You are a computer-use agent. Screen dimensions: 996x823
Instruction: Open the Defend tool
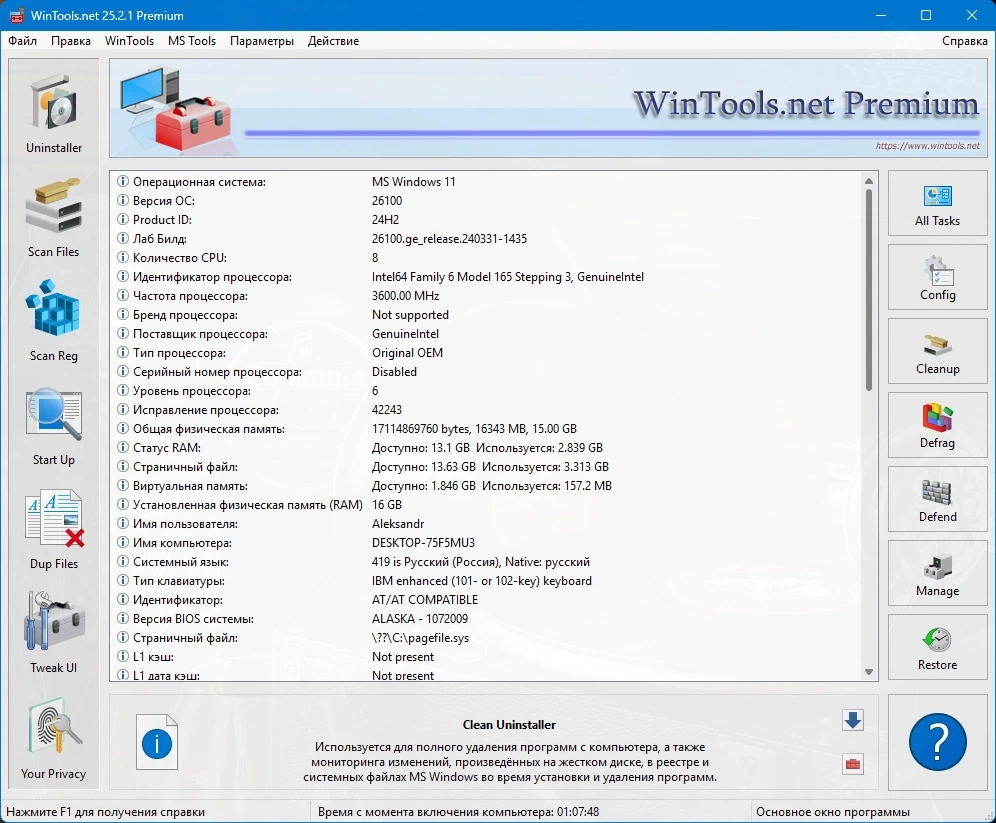click(937, 499)
